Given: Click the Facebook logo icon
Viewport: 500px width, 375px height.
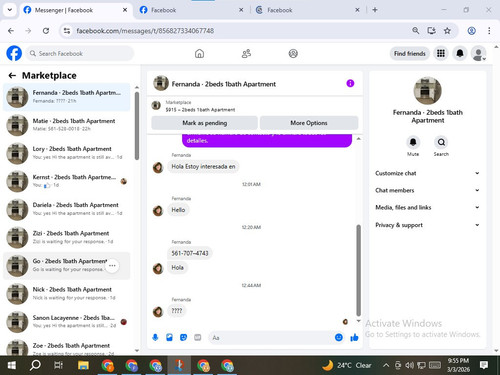Looking at the screenshot, I should pos(14,53).
